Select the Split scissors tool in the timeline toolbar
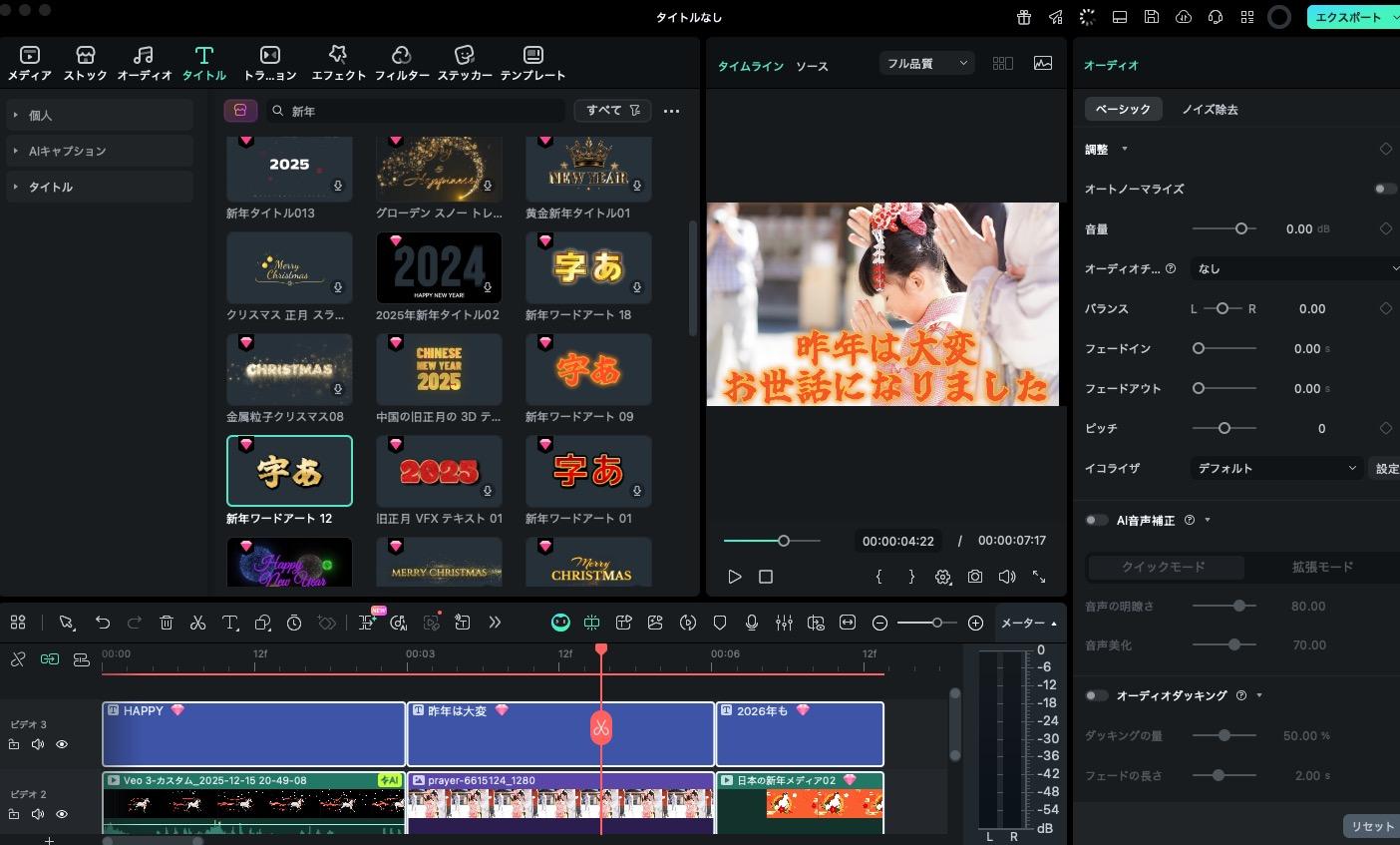1400x845 pixels. point(197,622)
